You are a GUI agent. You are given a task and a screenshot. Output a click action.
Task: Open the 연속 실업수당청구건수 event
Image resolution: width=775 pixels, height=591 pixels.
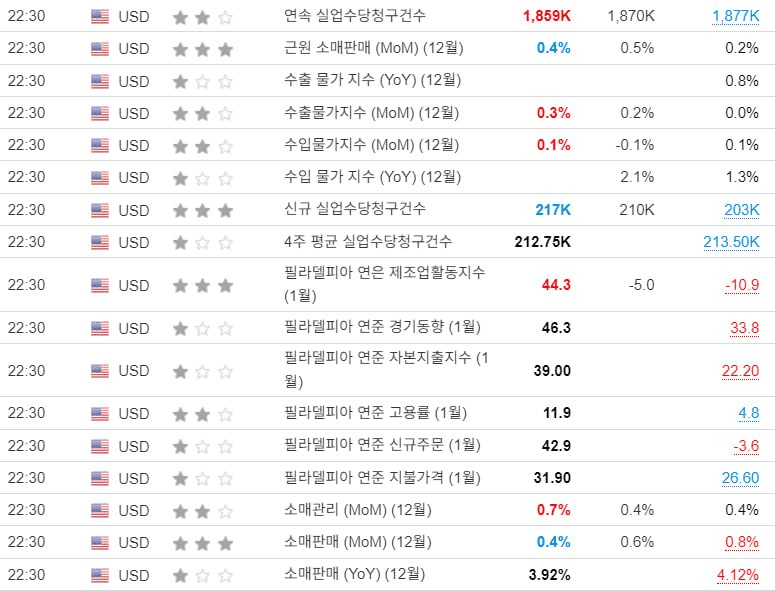(x=354, y=16)
